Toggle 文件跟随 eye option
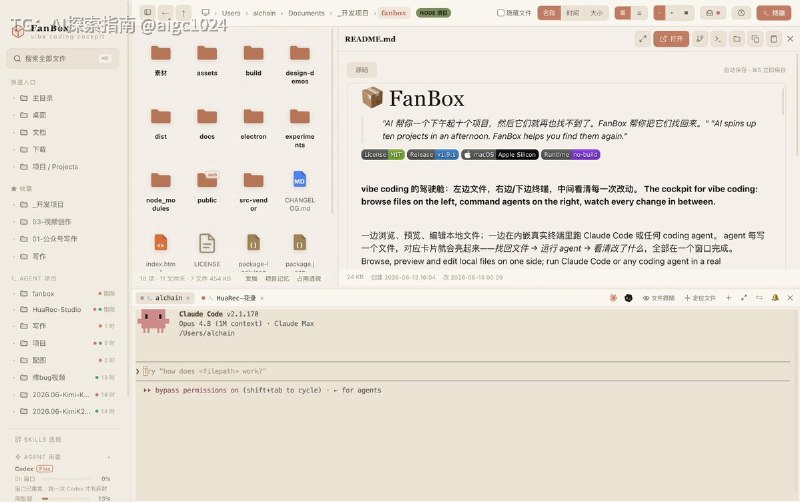 click(658, 298)
